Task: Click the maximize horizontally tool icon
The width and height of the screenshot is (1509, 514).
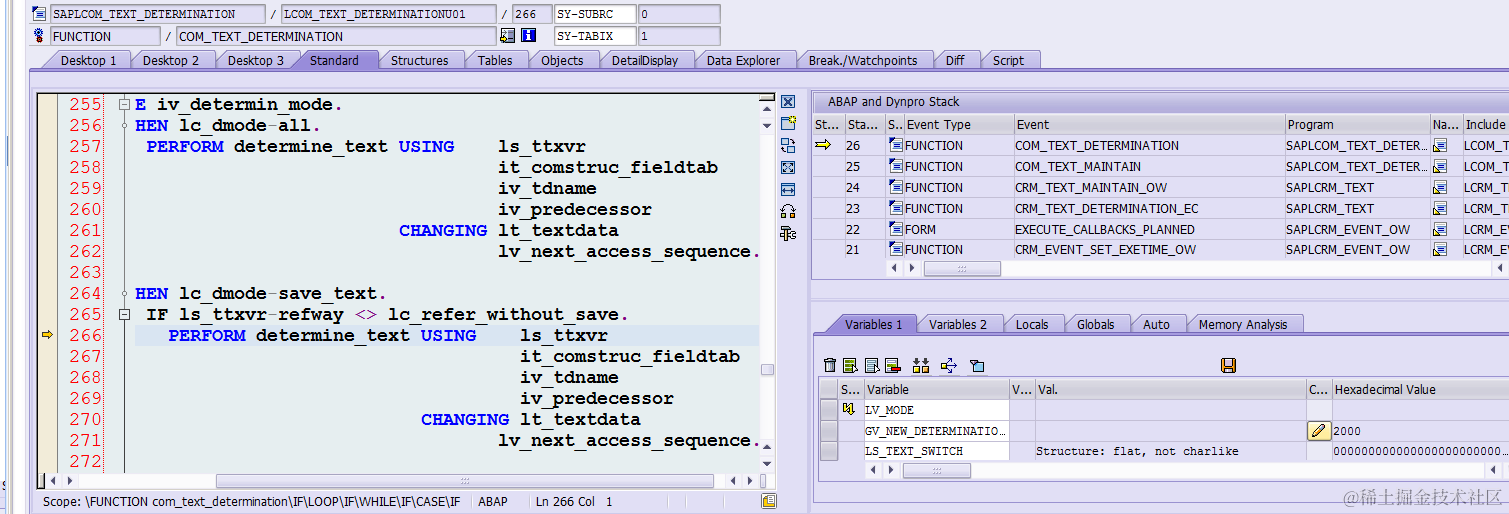Action: [788, 189]
